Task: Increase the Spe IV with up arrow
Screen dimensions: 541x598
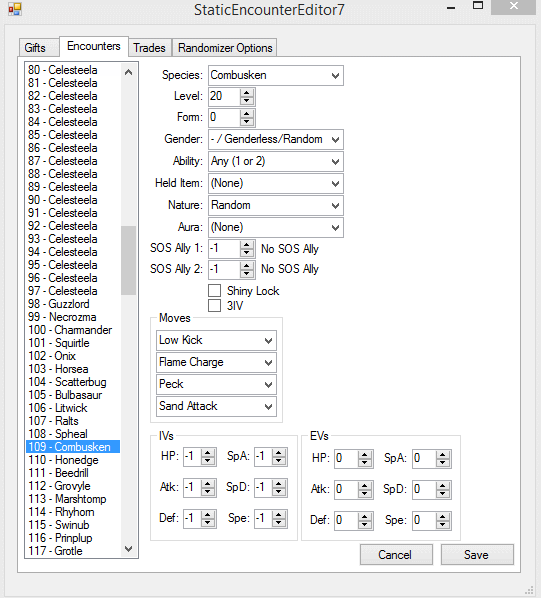Action: pos(279,515)
